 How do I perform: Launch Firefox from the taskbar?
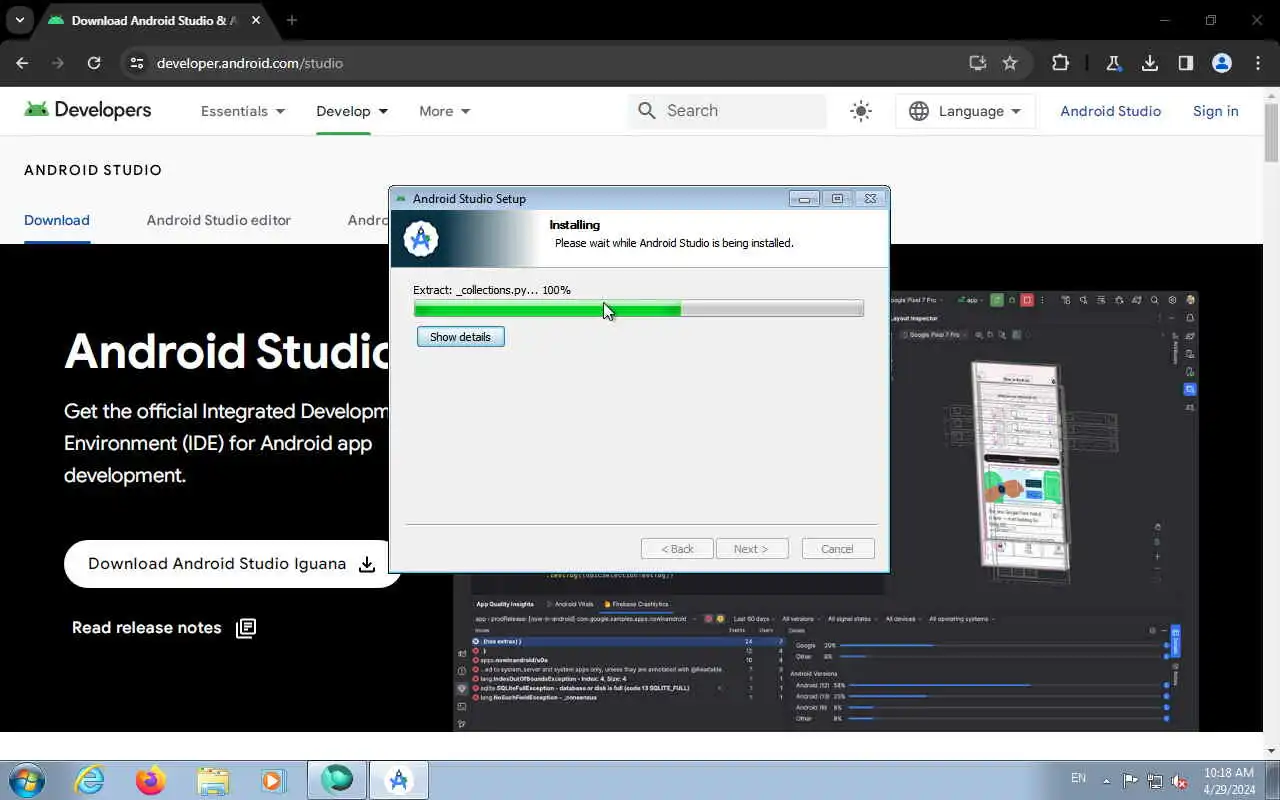(151, 780)
